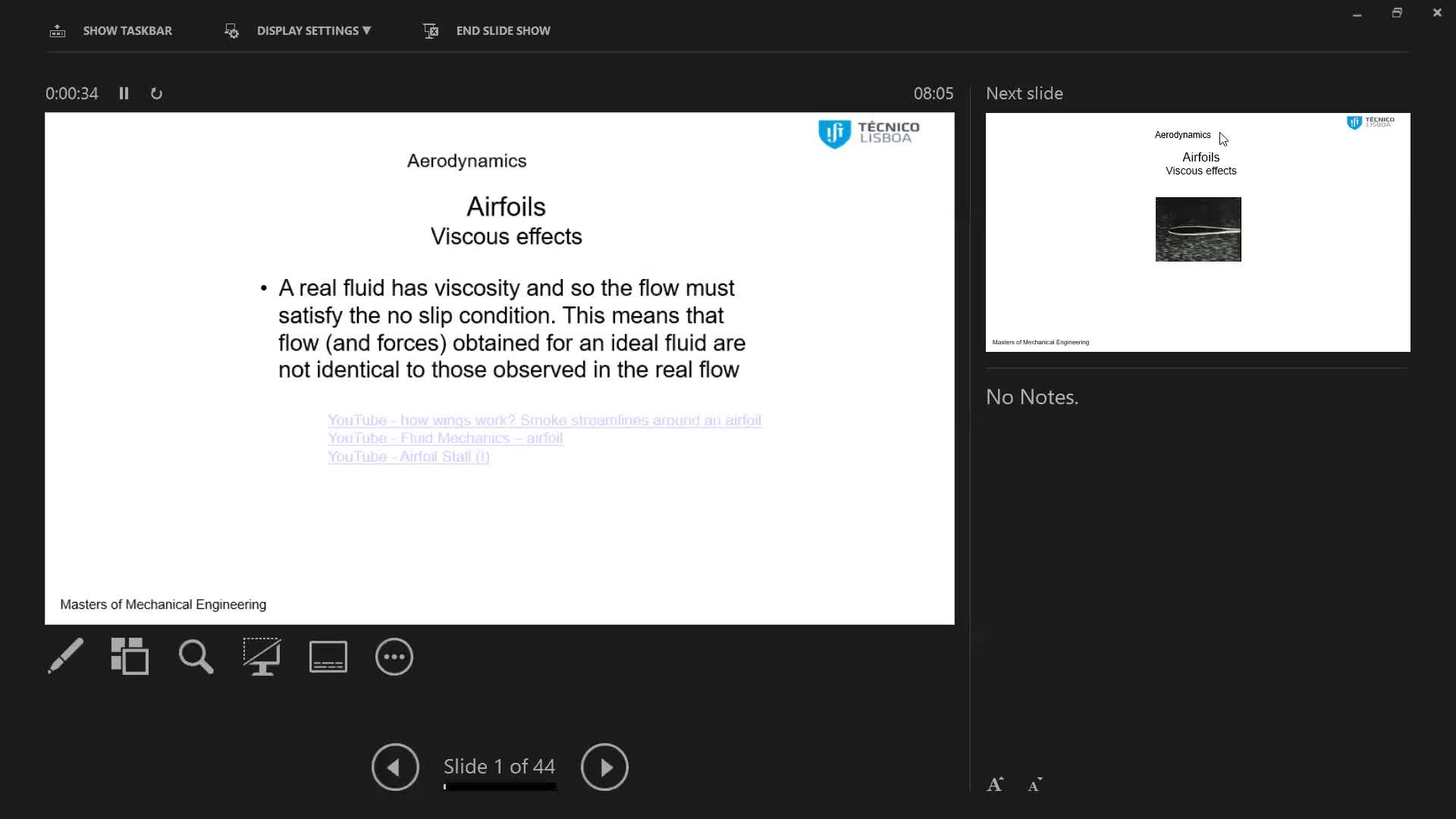Click the Next slide preview thumbnail
1456x819 pixels.
click(x=1197, y=232)
